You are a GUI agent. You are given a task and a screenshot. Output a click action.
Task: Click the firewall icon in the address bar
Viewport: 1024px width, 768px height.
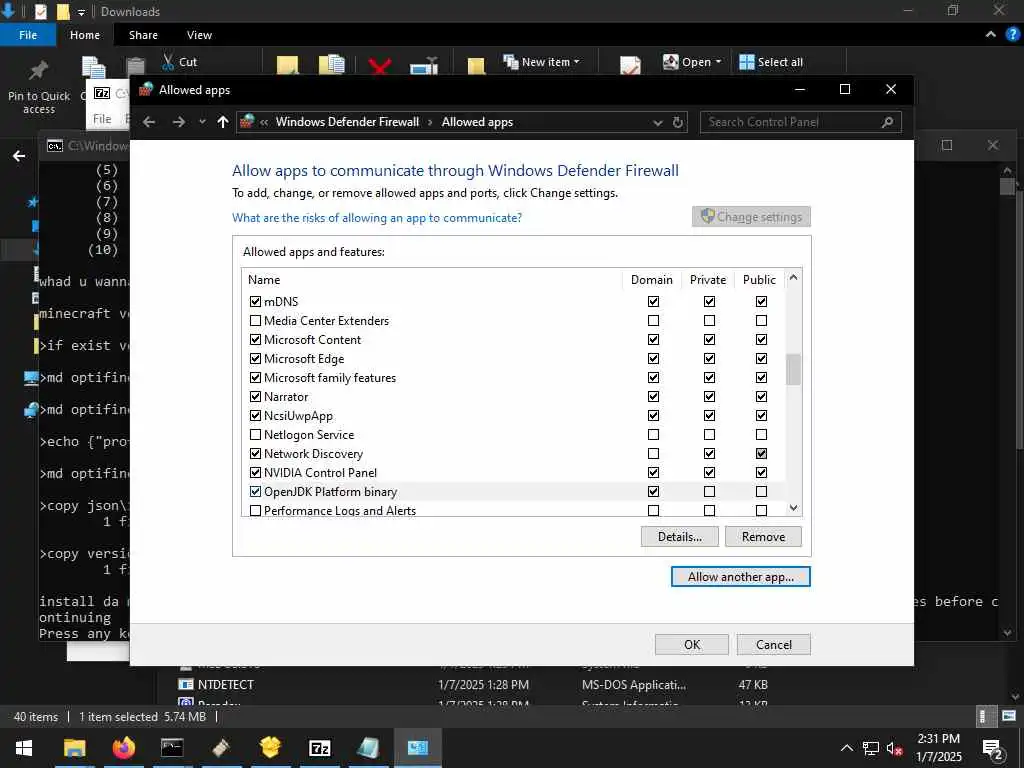[248, 121]
